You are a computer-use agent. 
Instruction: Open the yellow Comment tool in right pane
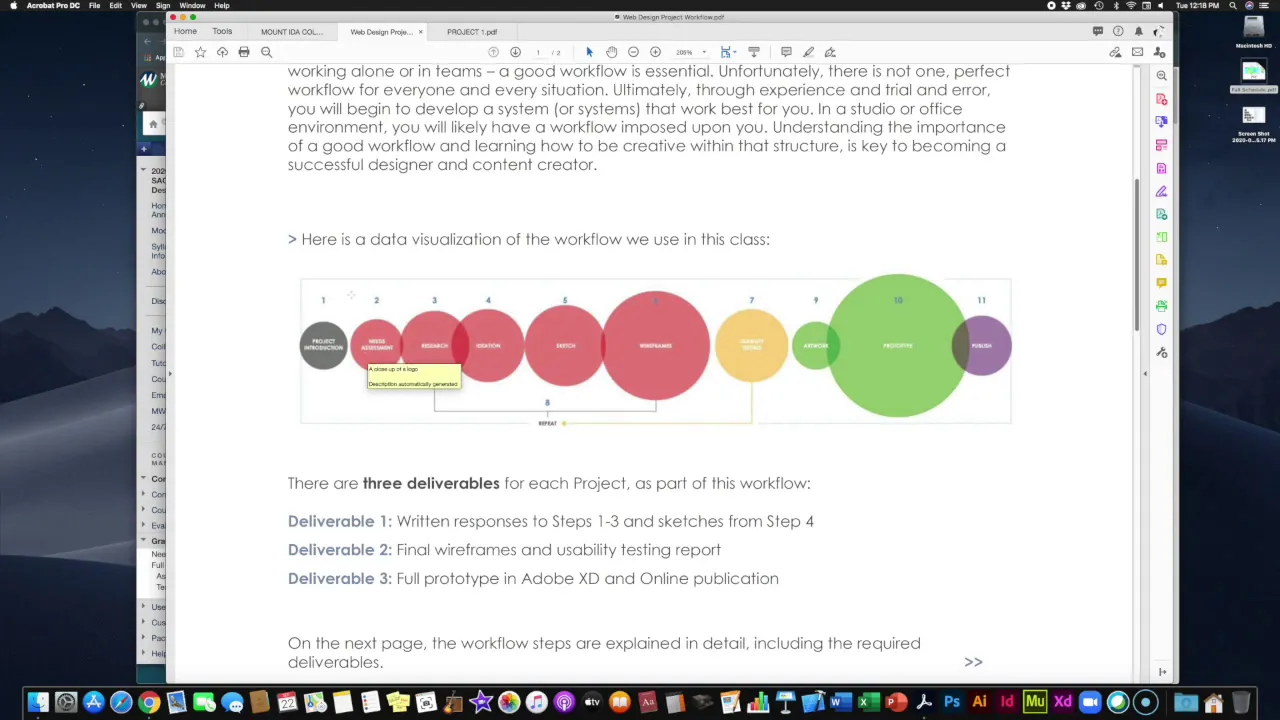[1161, 283]
